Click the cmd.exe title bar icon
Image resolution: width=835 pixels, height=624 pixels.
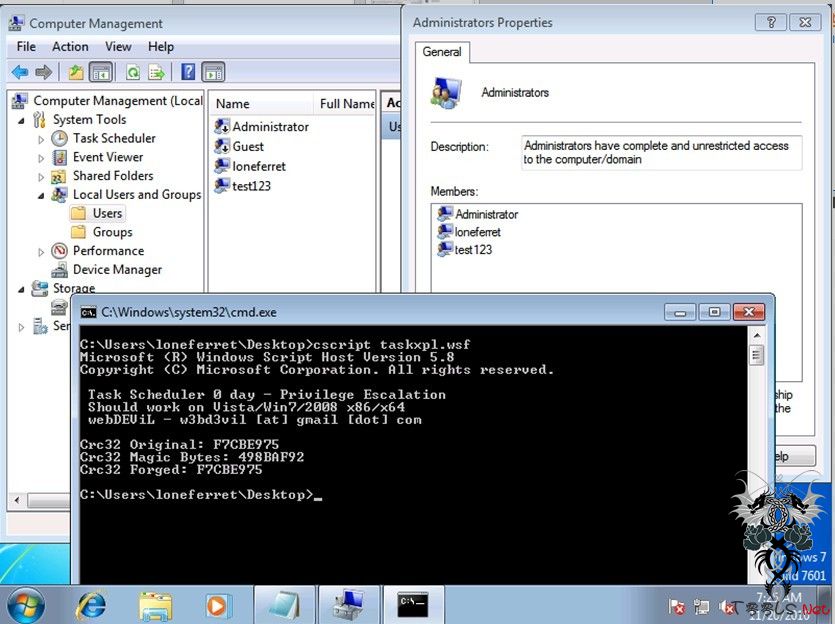(88, 313)
